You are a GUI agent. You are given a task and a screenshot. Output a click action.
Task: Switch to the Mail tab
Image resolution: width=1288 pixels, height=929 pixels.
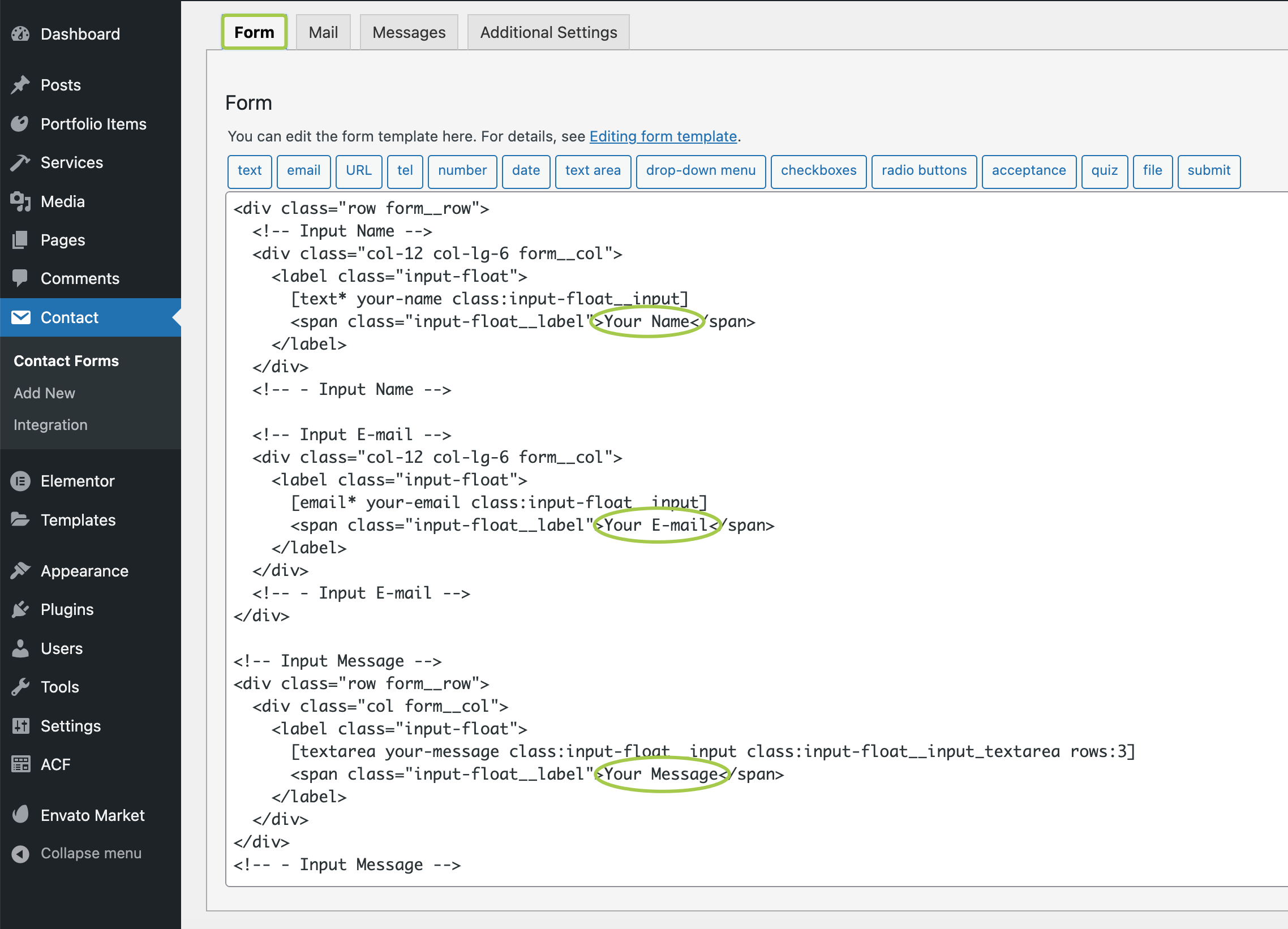tap(323, 32)
